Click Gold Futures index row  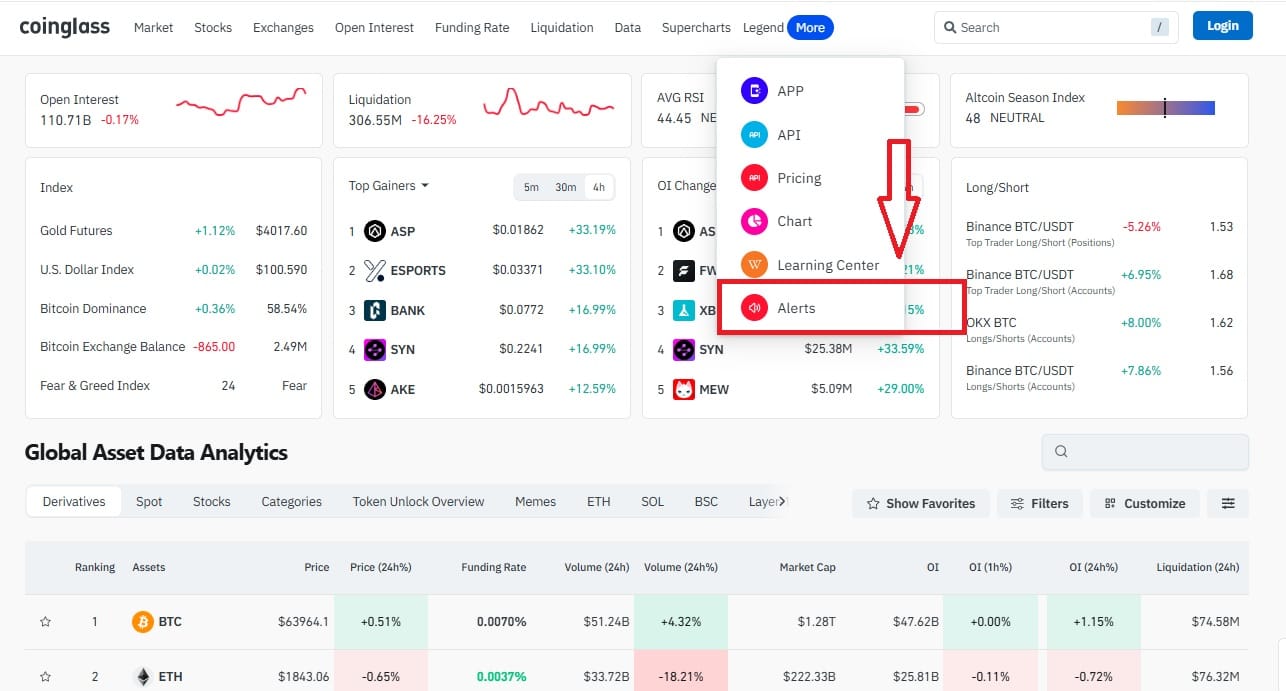coord(173,231)
